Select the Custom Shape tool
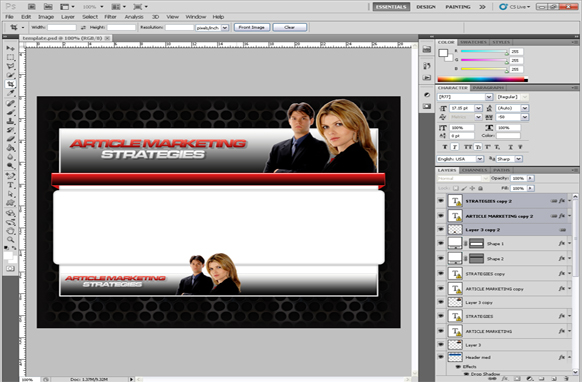Image resolution: width=582 pixels, height=382 pixels. tap(10, 203)
